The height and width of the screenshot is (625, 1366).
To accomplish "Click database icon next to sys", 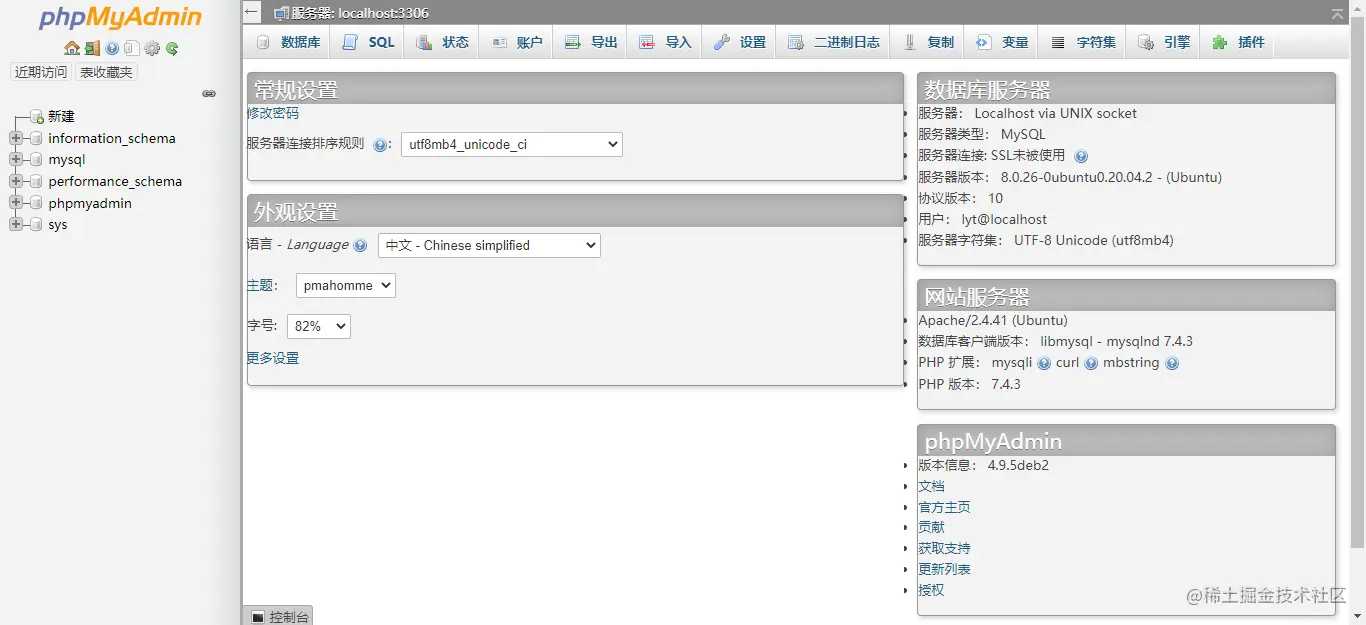I will (36, 225).
